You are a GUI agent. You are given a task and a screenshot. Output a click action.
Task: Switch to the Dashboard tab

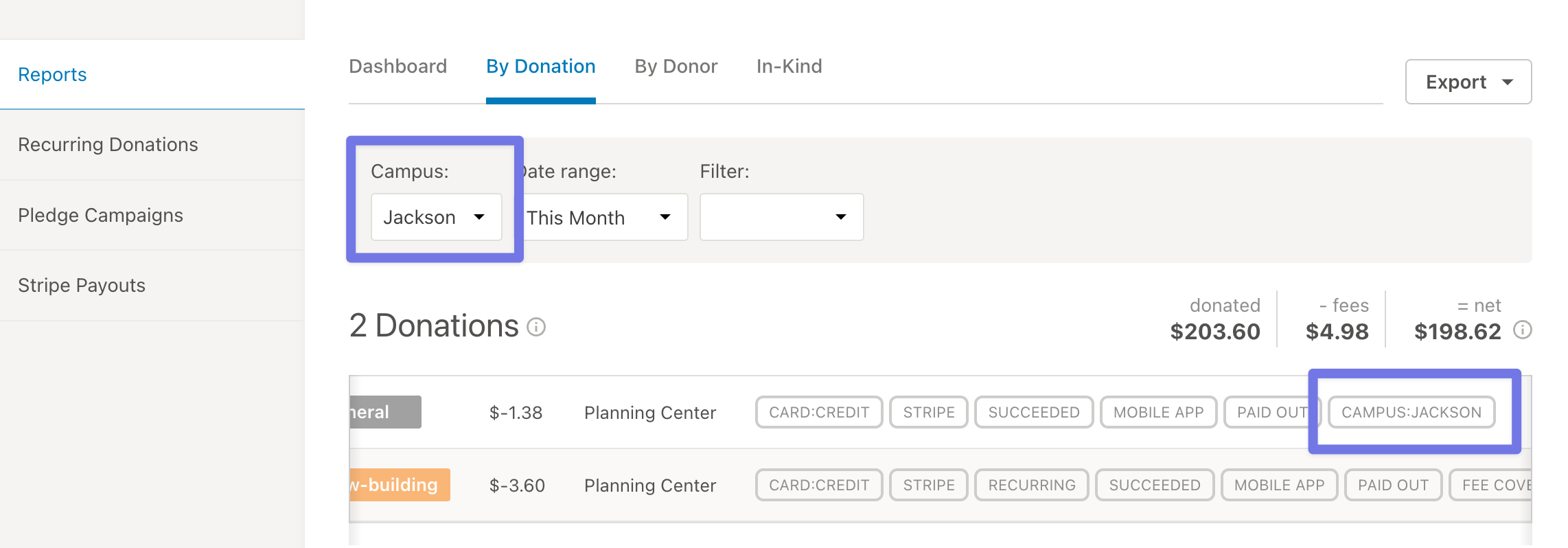[397, 66]
